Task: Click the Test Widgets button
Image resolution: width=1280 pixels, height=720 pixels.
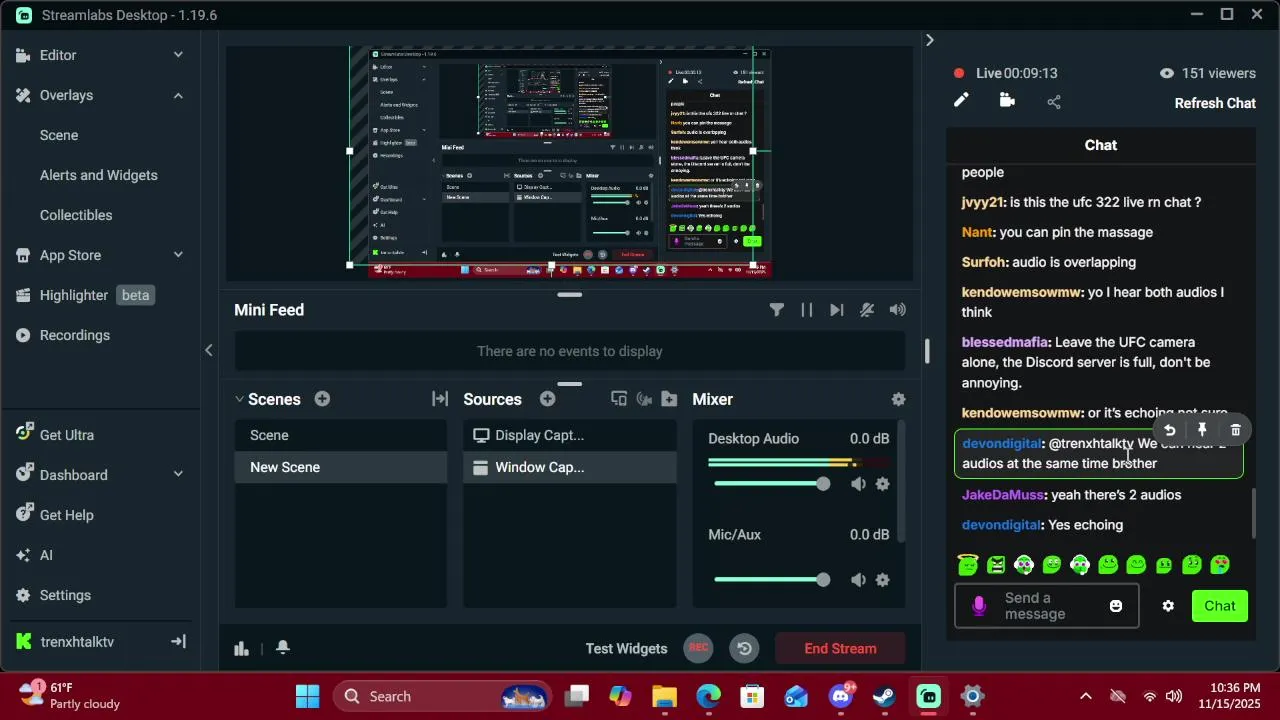Action: coord(626,648)
